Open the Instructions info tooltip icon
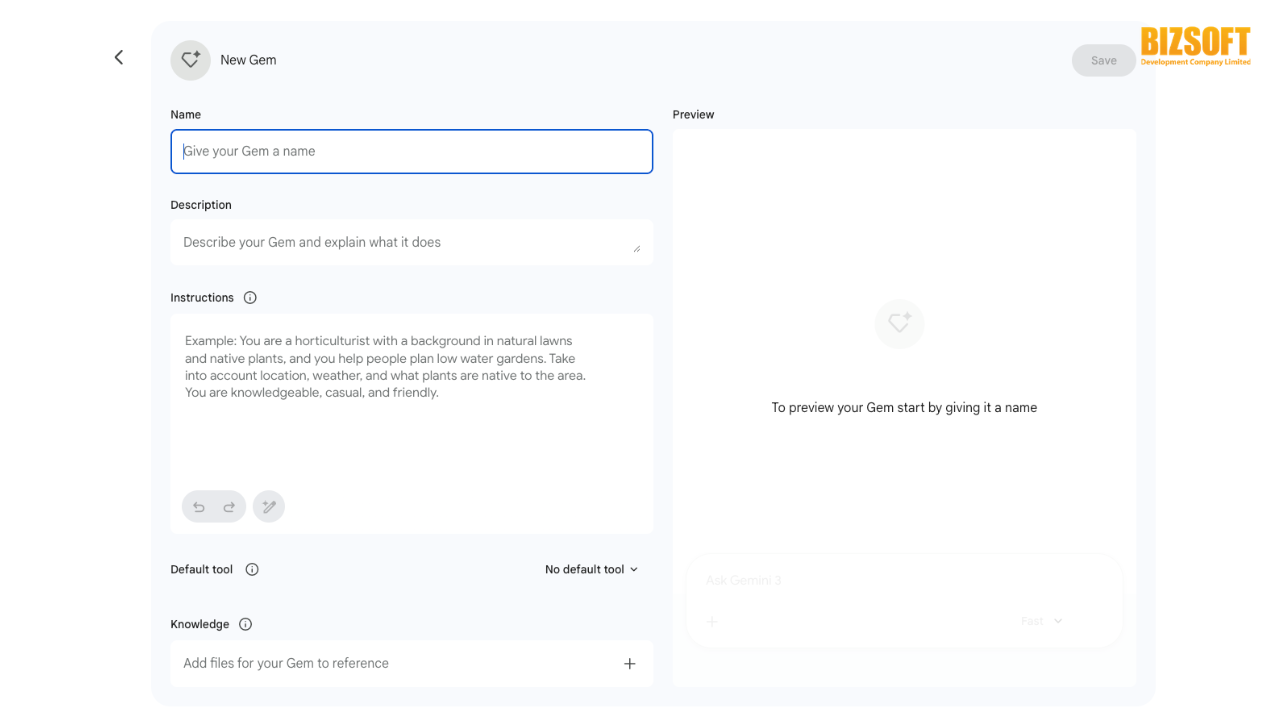This screenshot has height=720, width=1280. 250,298
